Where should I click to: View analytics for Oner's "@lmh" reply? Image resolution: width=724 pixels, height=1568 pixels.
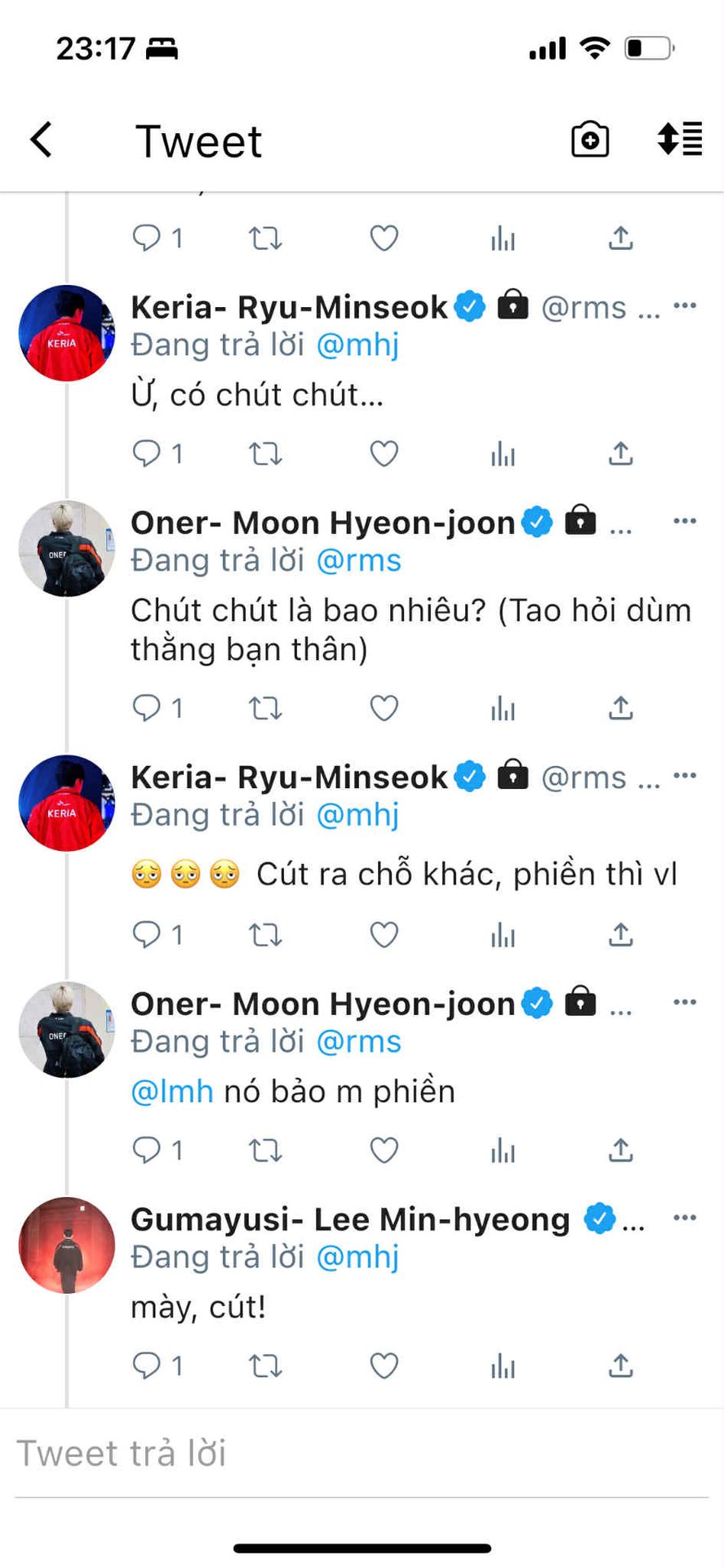pyautogui.click(x=503, y=1151)
